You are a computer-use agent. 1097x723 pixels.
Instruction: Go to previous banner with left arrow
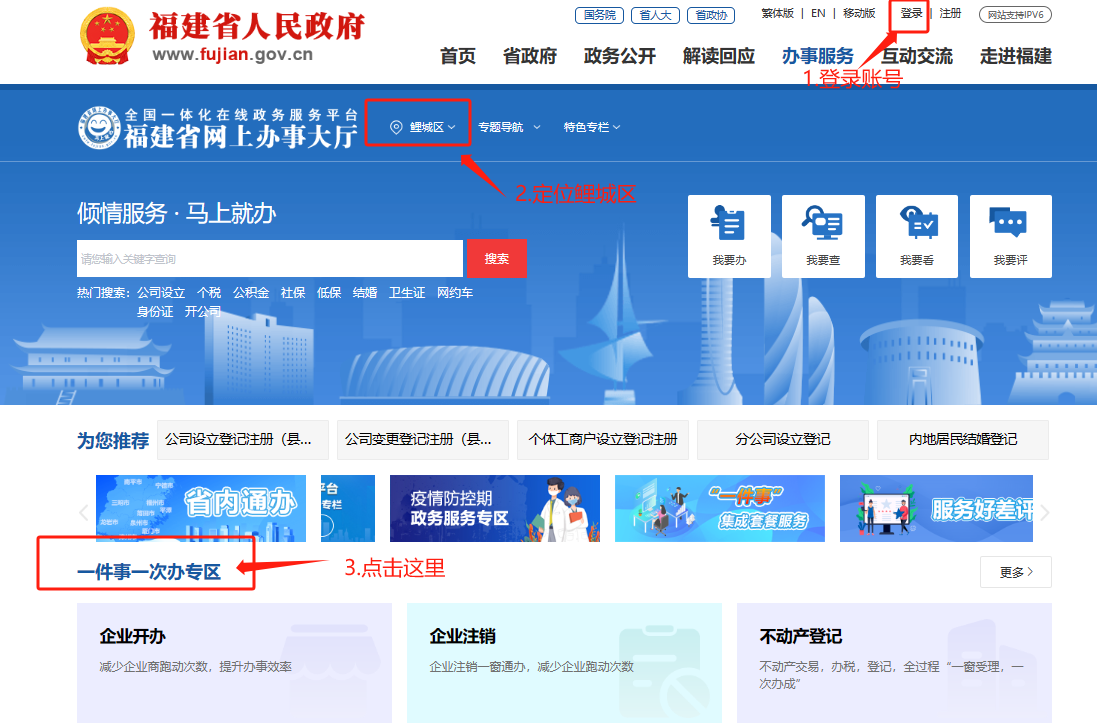pos(84,513)
